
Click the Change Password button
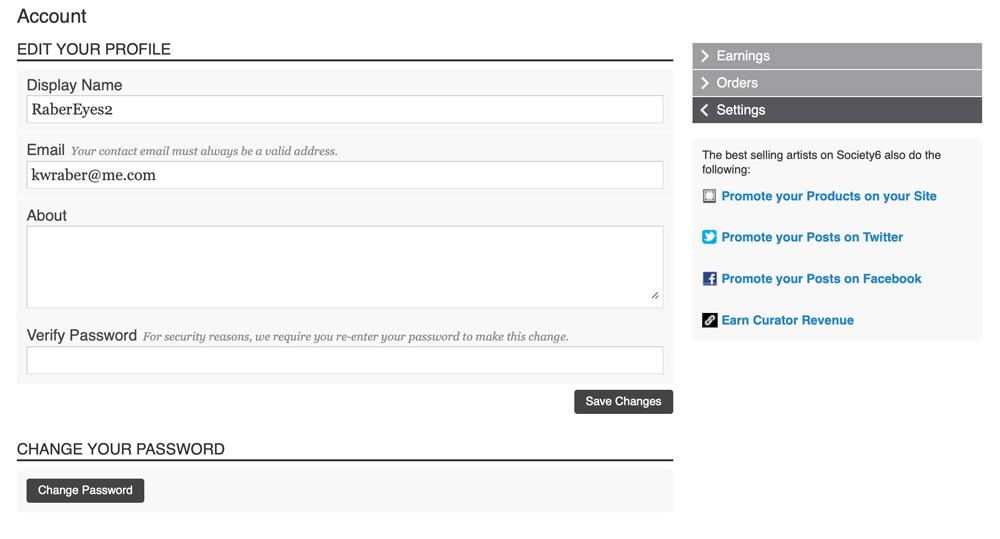tap(85, 491)
